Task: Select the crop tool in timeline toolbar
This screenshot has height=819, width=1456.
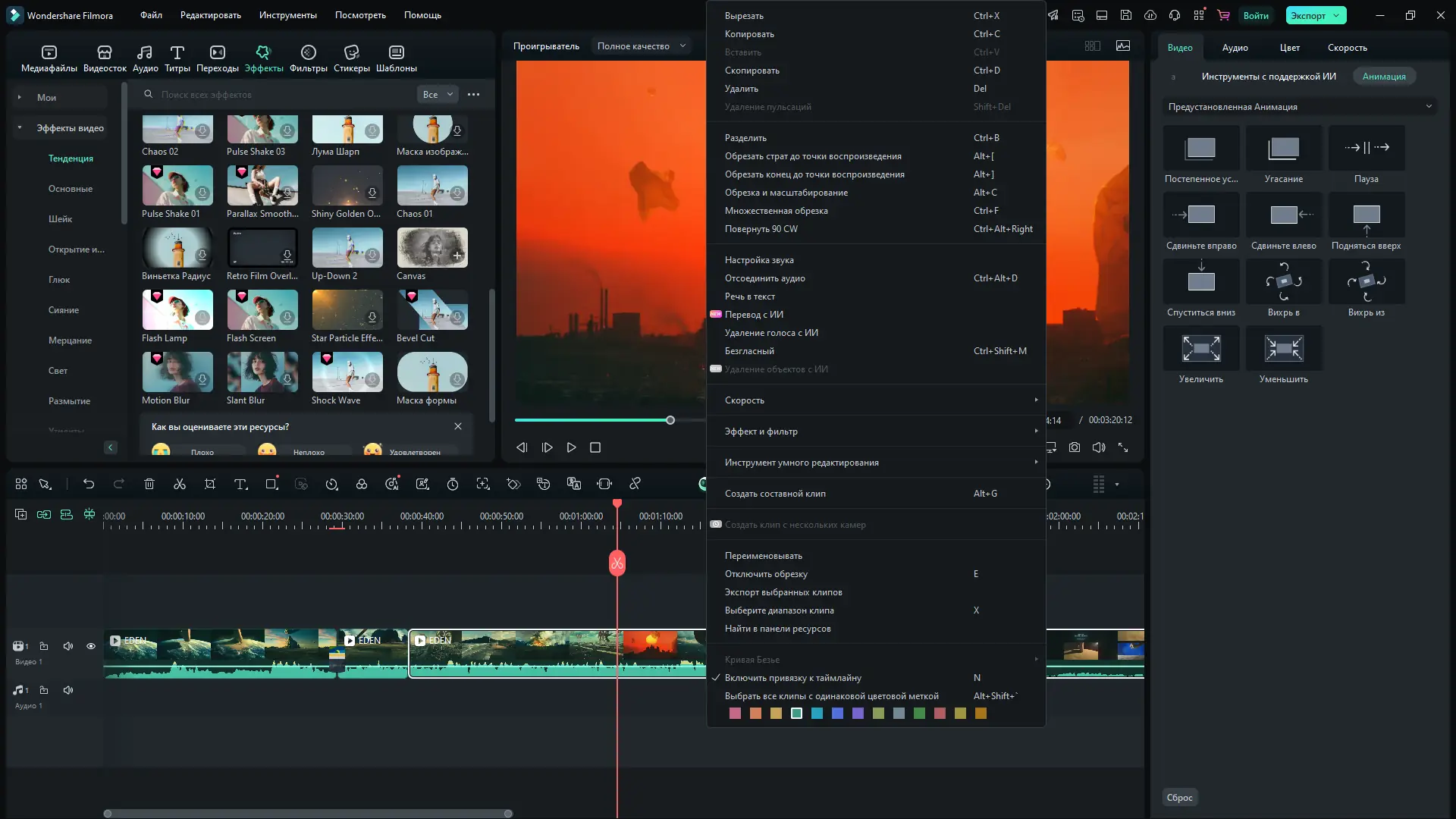Action: tap(210, 484)
